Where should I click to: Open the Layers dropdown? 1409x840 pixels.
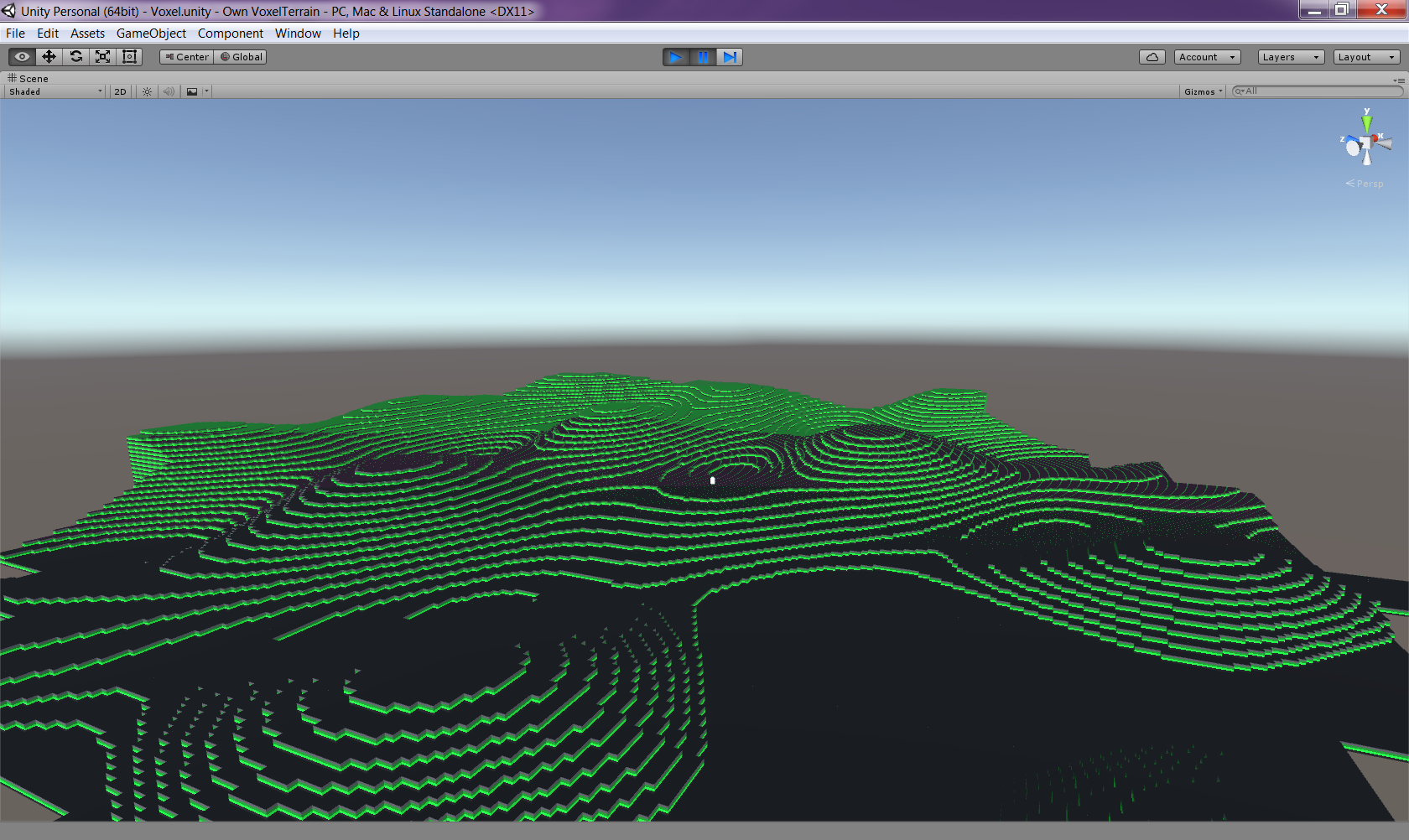coord(1291,57)
